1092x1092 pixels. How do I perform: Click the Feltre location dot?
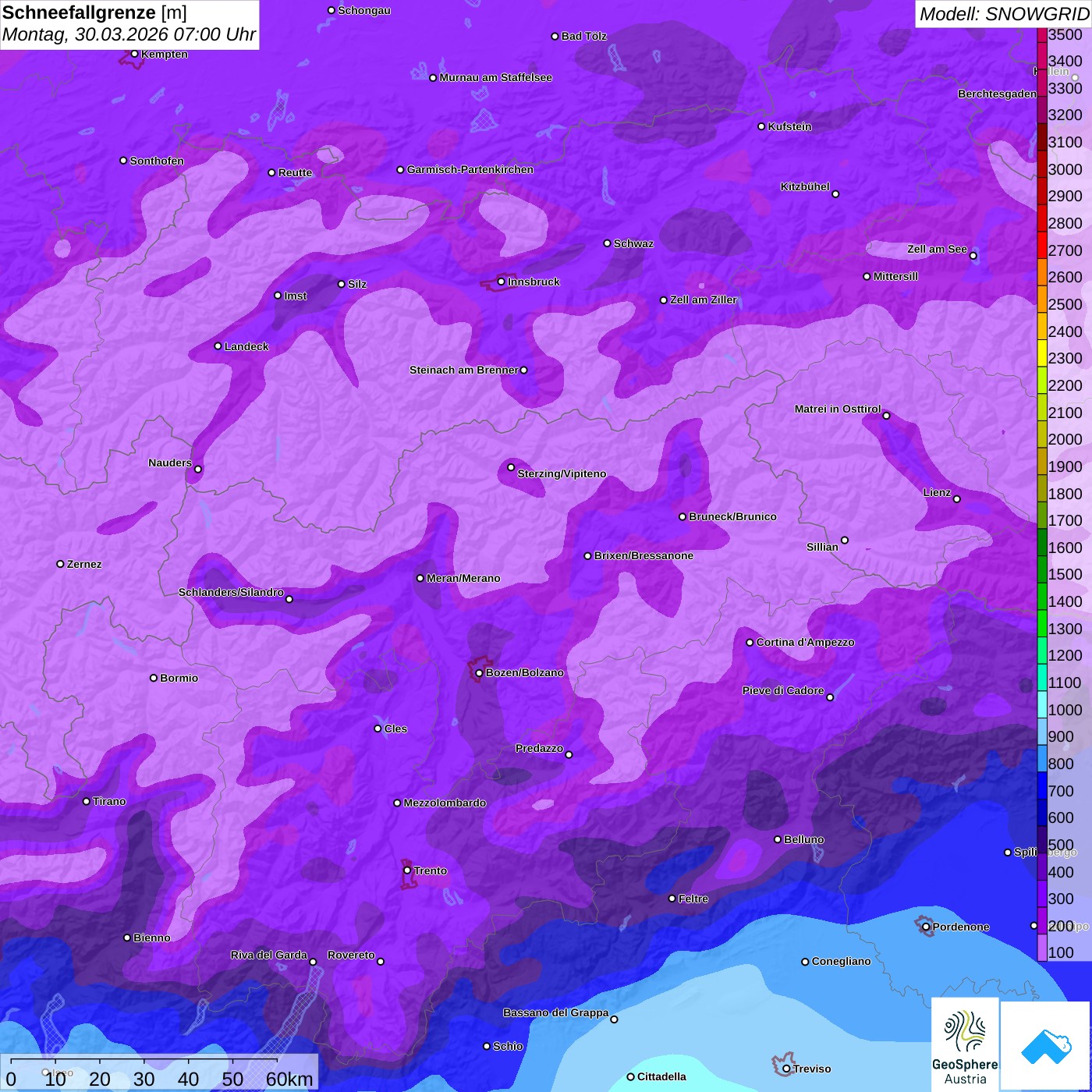[x=672, y=899]
